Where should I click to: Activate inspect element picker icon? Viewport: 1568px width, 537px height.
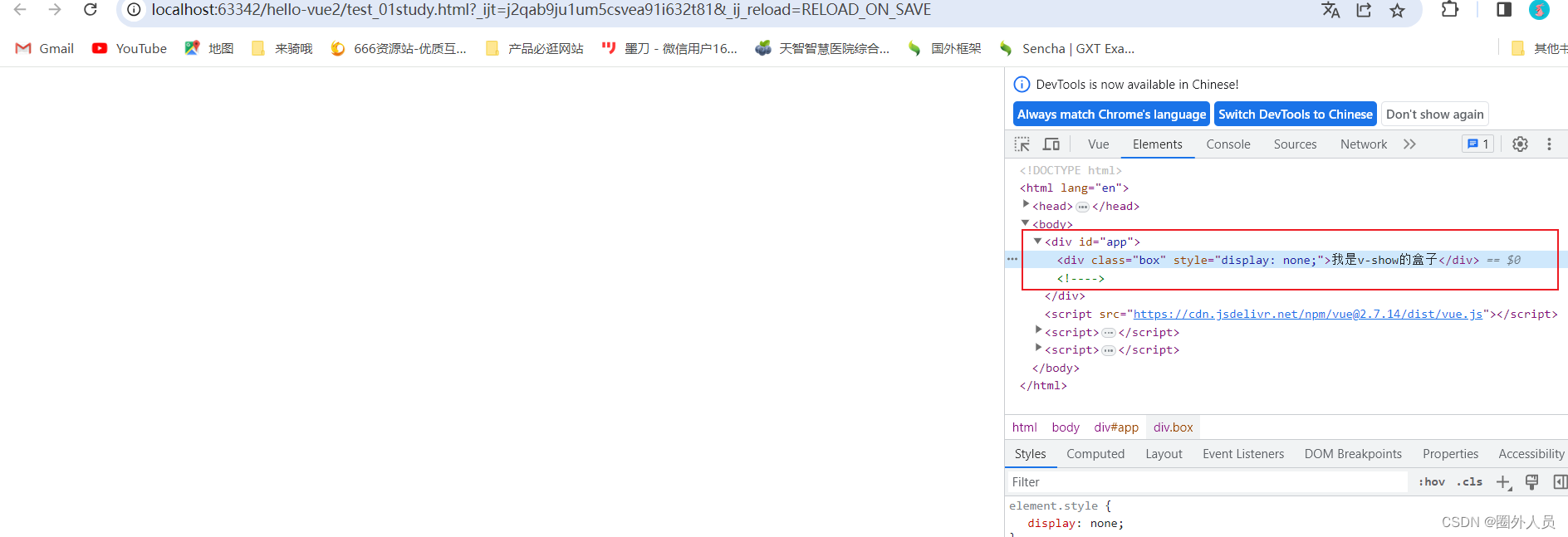pyautogui.click(x=1022, y=144)
